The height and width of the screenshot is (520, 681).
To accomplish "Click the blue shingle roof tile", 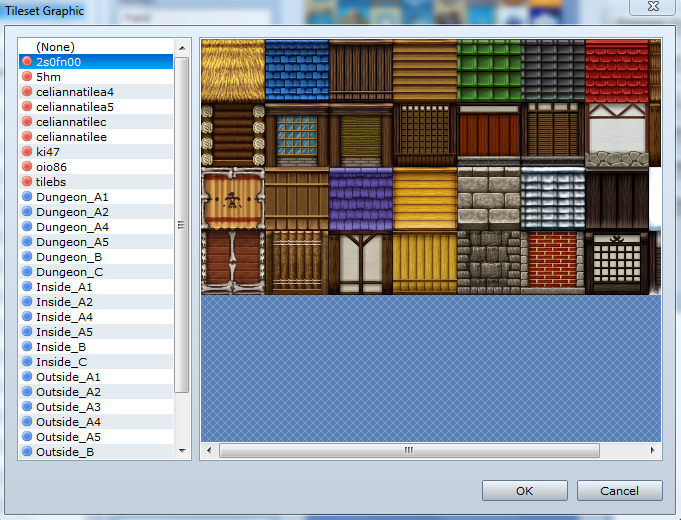I will pyautogui.click(x=297, y=71).
